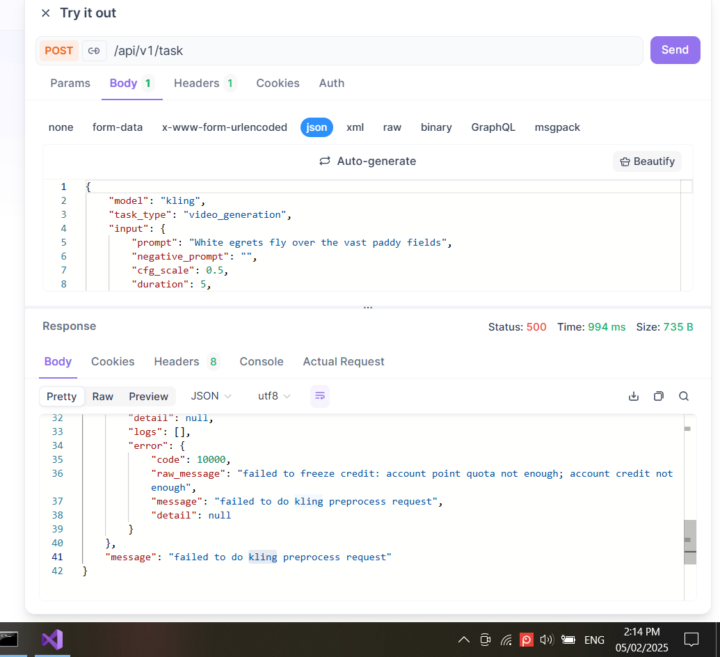Download the response body
720x657 pixels.
pos(634,396)
